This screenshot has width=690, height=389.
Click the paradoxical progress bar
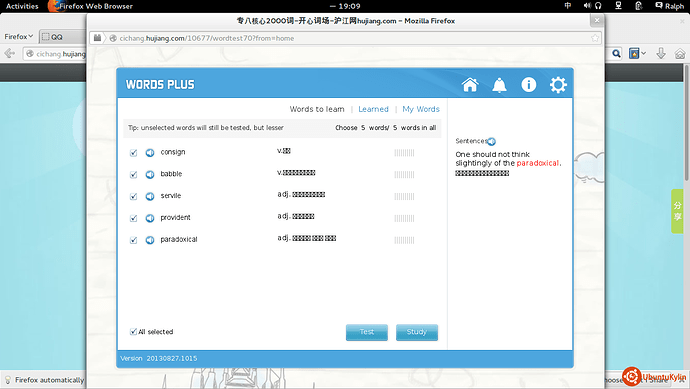click(404, 240)
